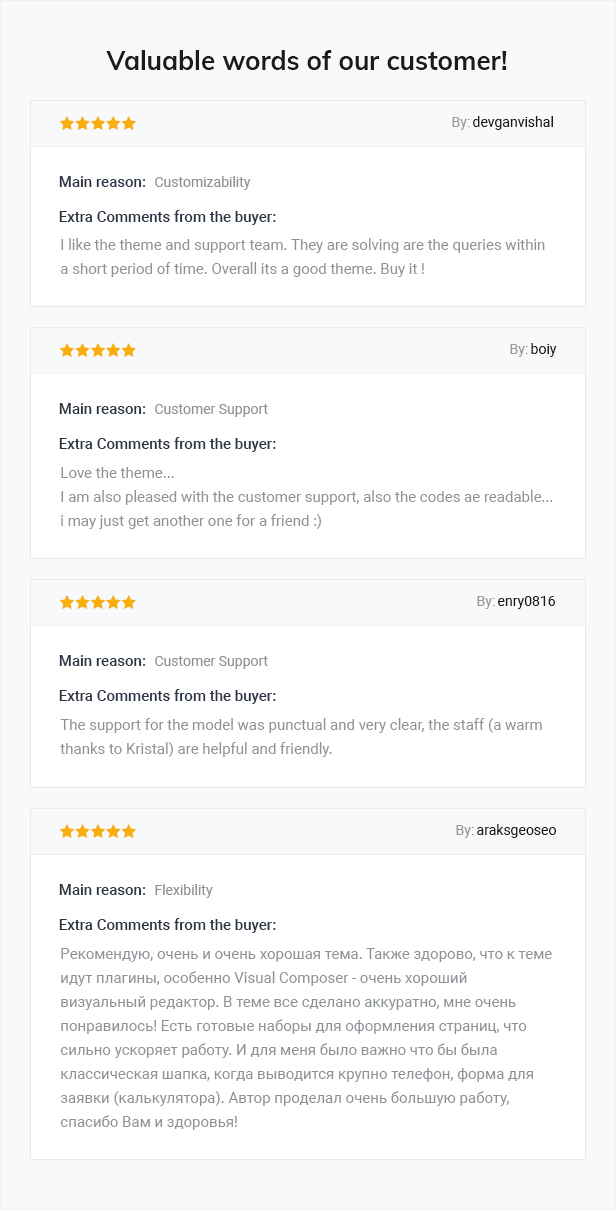Select the Customizability main reason text

coord(202,182)
